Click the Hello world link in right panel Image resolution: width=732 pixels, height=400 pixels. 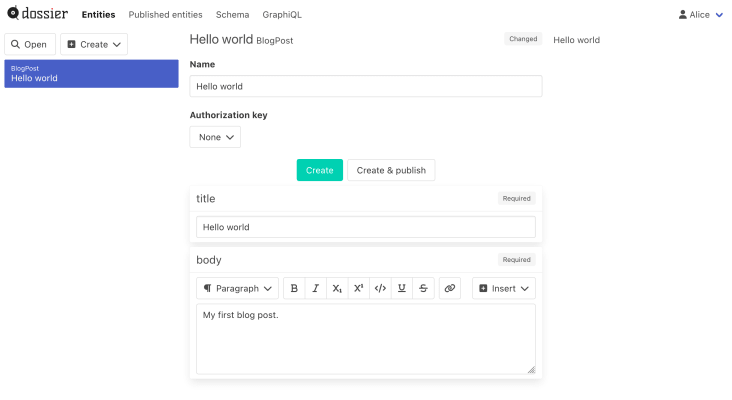pyautogui.click(x=577, y=40)
